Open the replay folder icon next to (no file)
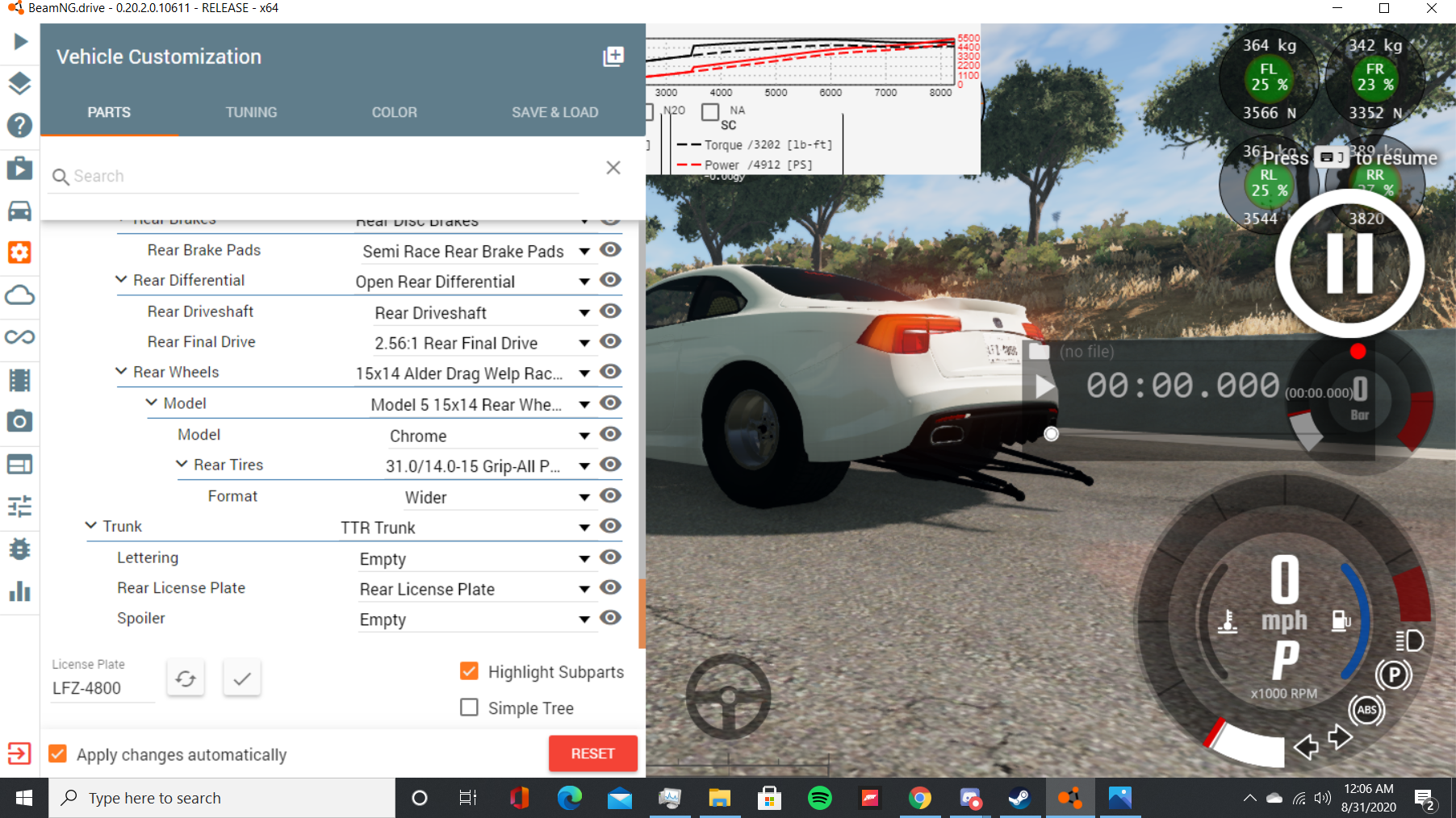 pyautogui.click(x=1039, y=352)
